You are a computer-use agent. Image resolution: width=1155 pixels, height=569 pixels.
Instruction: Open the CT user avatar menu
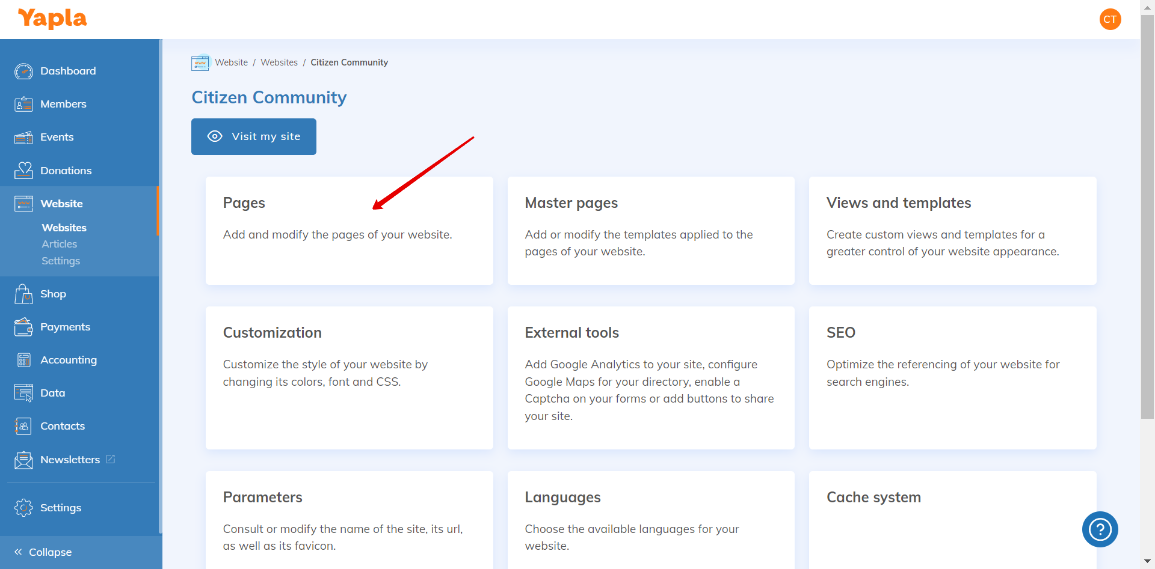coord(1110,19)
